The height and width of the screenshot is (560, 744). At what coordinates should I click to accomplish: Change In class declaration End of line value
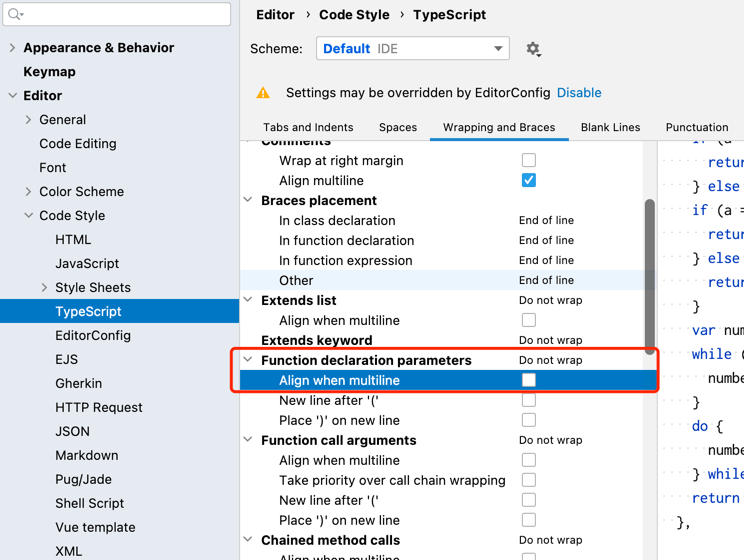[546, 220]
